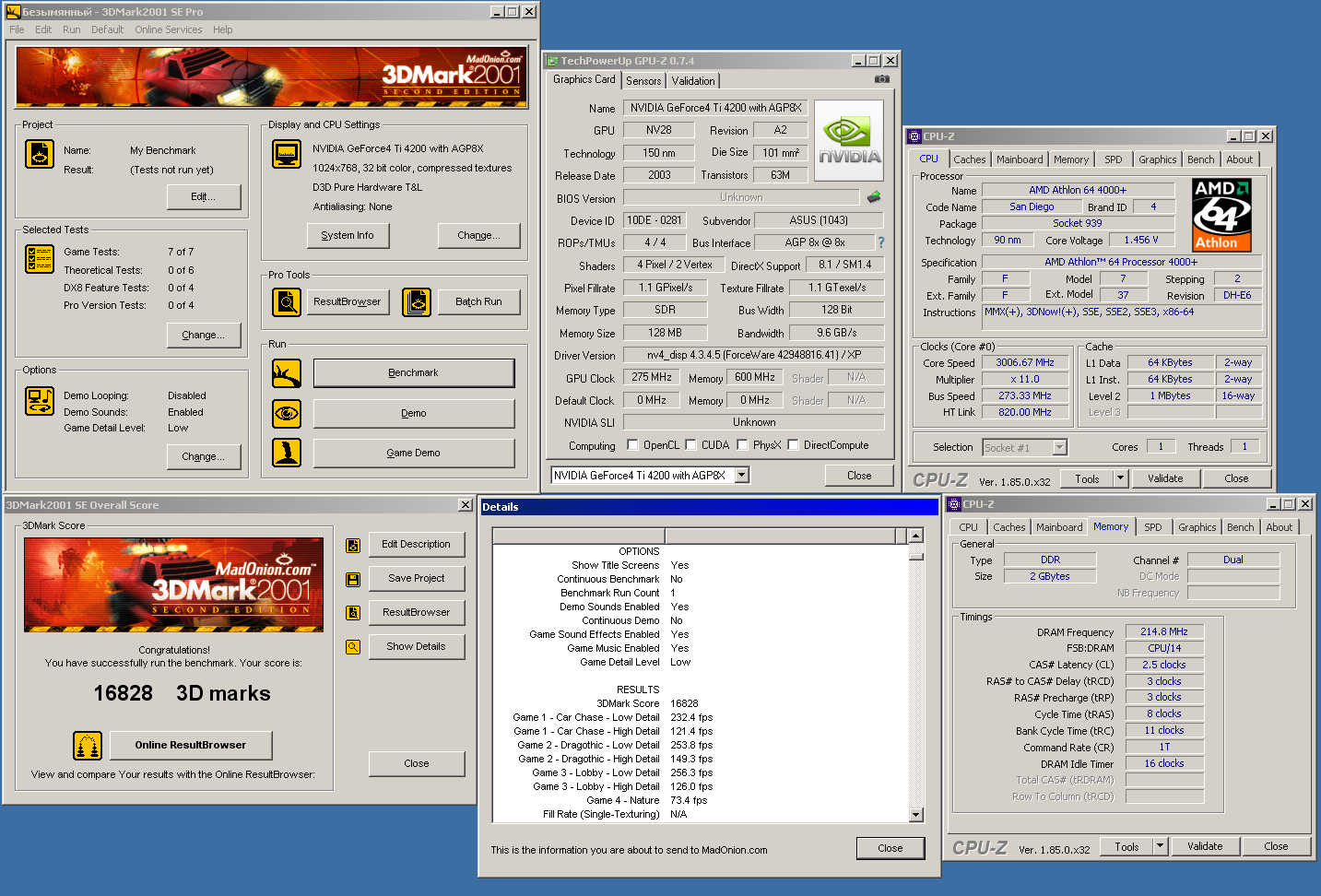Click the System Info button
Viewport: 1321px width, 896px height.
[348, 236]
